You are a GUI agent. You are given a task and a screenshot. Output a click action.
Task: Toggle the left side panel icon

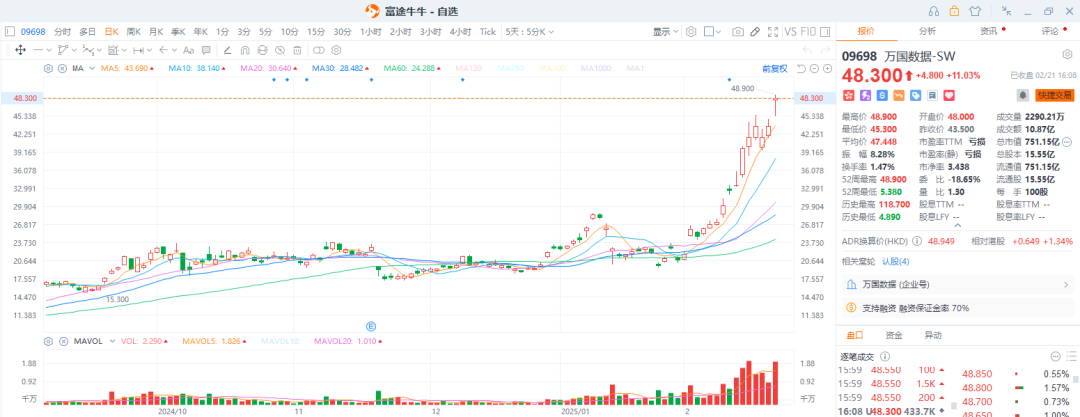point(10,32)
